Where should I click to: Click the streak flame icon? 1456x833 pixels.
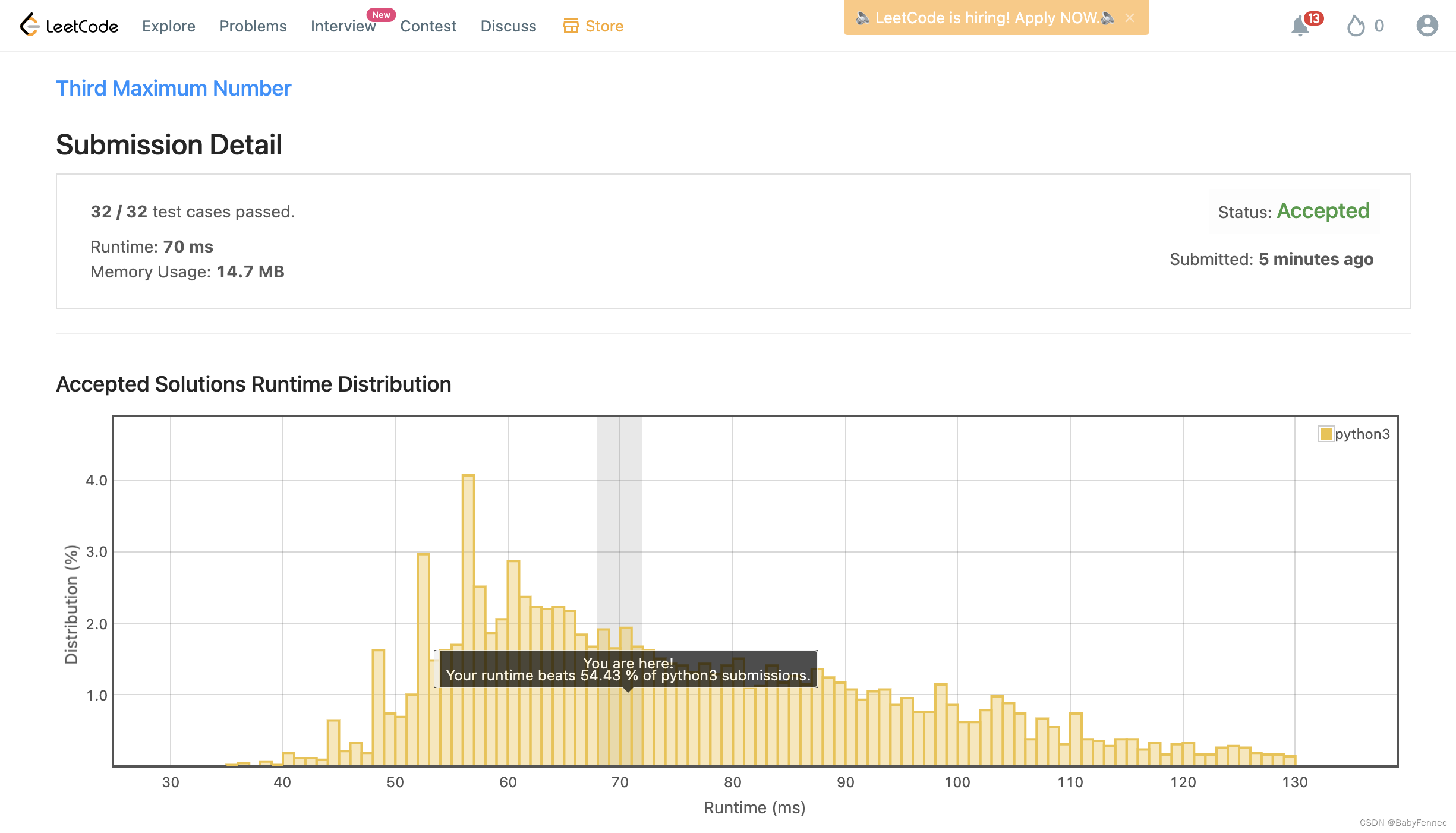point(1356,26)
